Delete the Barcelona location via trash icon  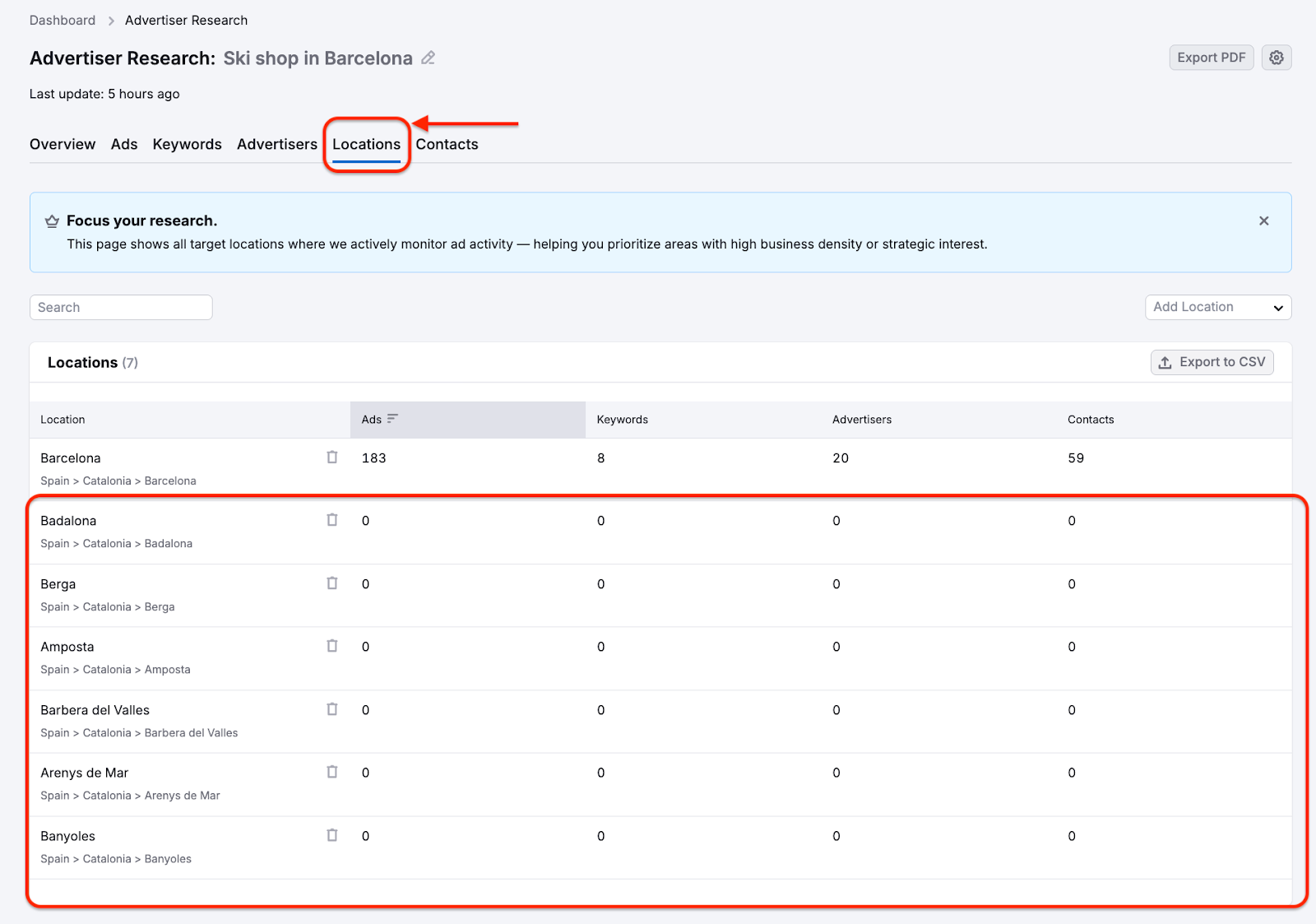click(x=332, y=457)
